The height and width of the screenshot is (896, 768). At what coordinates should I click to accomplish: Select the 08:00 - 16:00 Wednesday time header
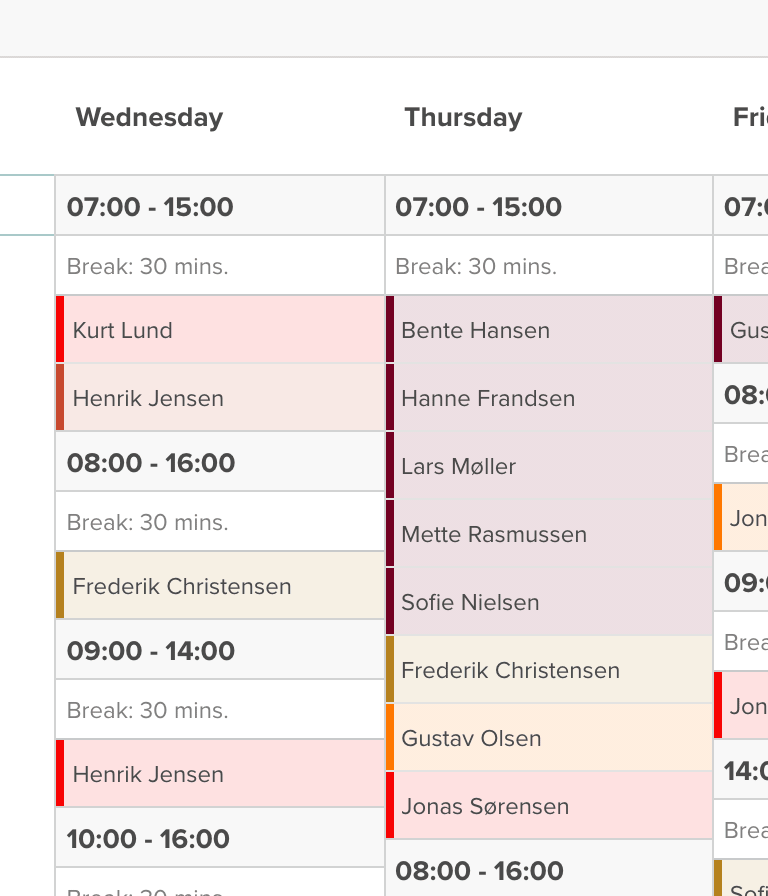(x=150, y=463)
